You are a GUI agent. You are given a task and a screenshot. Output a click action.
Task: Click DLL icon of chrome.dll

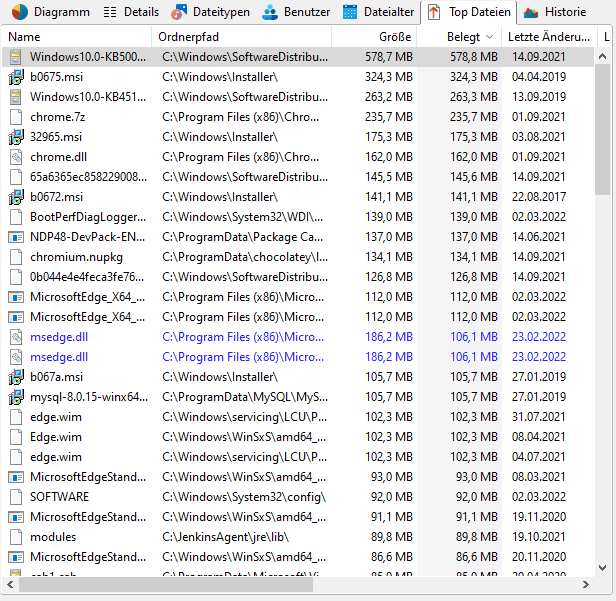click(16, 157)
